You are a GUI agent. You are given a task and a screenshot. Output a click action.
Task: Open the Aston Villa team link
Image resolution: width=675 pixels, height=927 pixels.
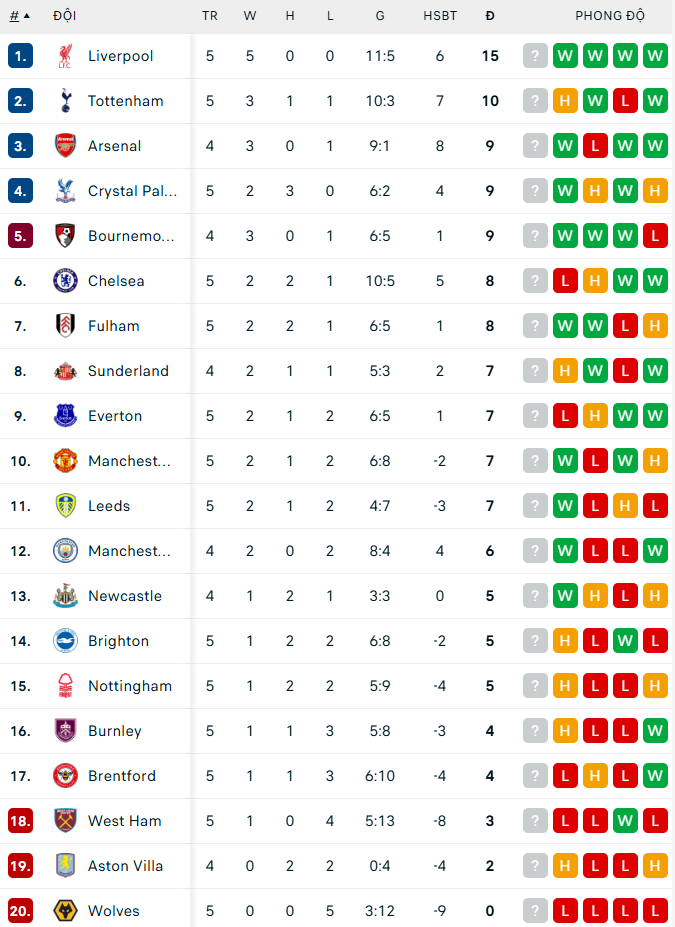125,866
